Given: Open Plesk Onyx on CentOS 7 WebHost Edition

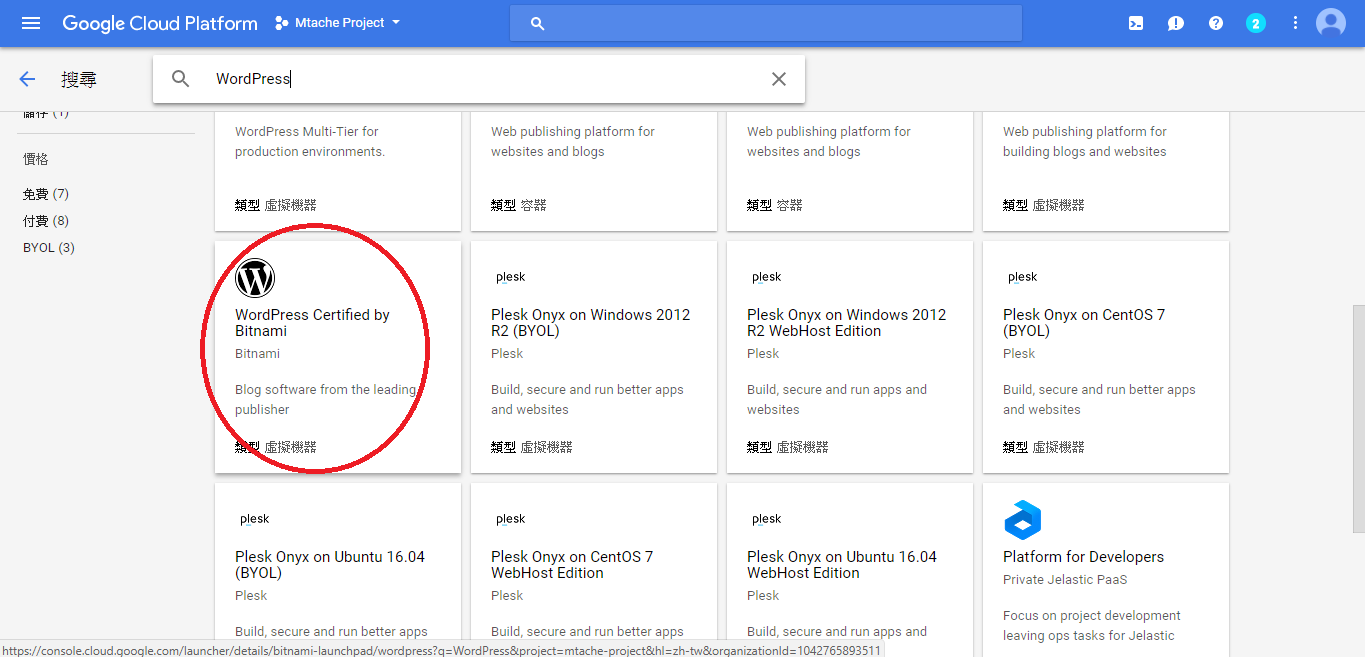Looking at the screenshot, I should tap(572, 565).
